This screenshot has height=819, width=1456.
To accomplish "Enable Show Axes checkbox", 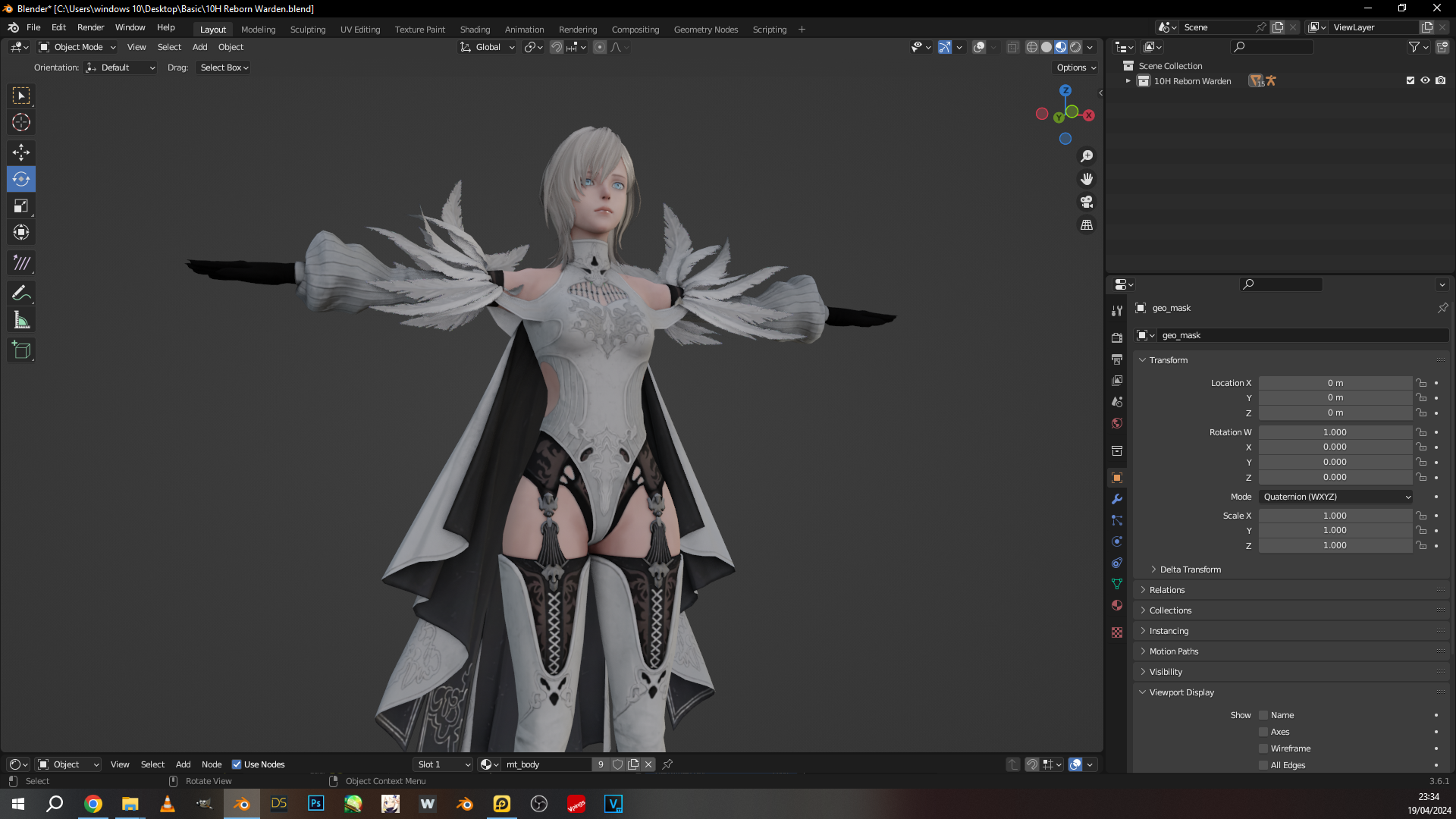I will coord(1263,732).
